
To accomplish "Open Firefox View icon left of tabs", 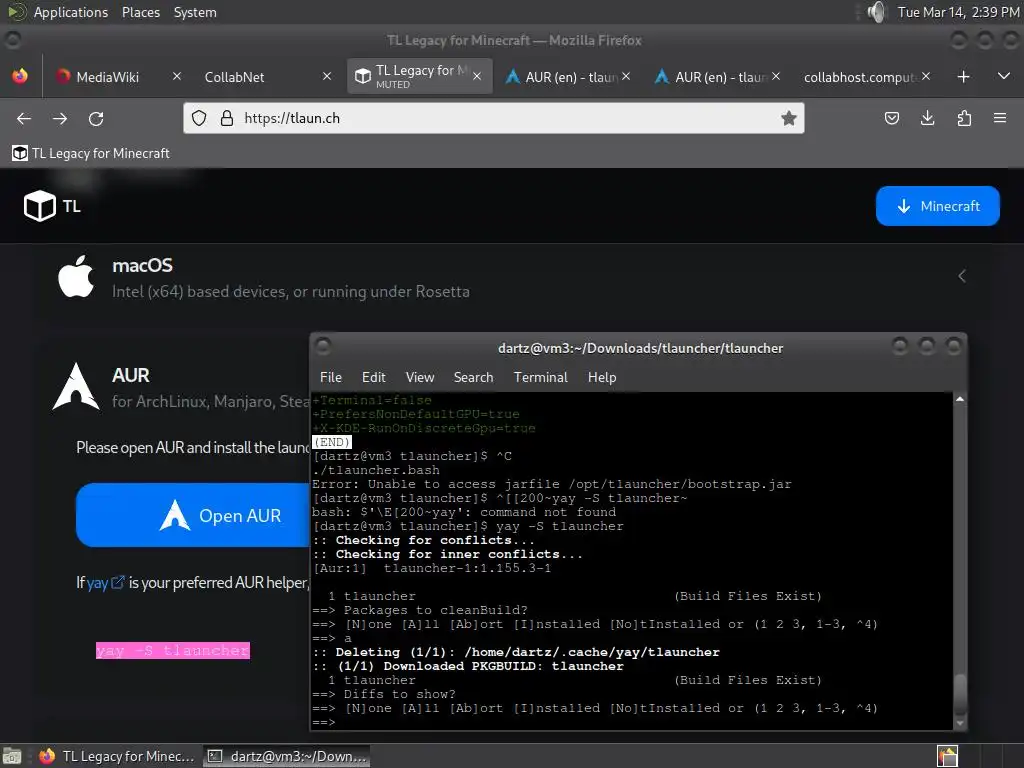I will pos(20,76).
